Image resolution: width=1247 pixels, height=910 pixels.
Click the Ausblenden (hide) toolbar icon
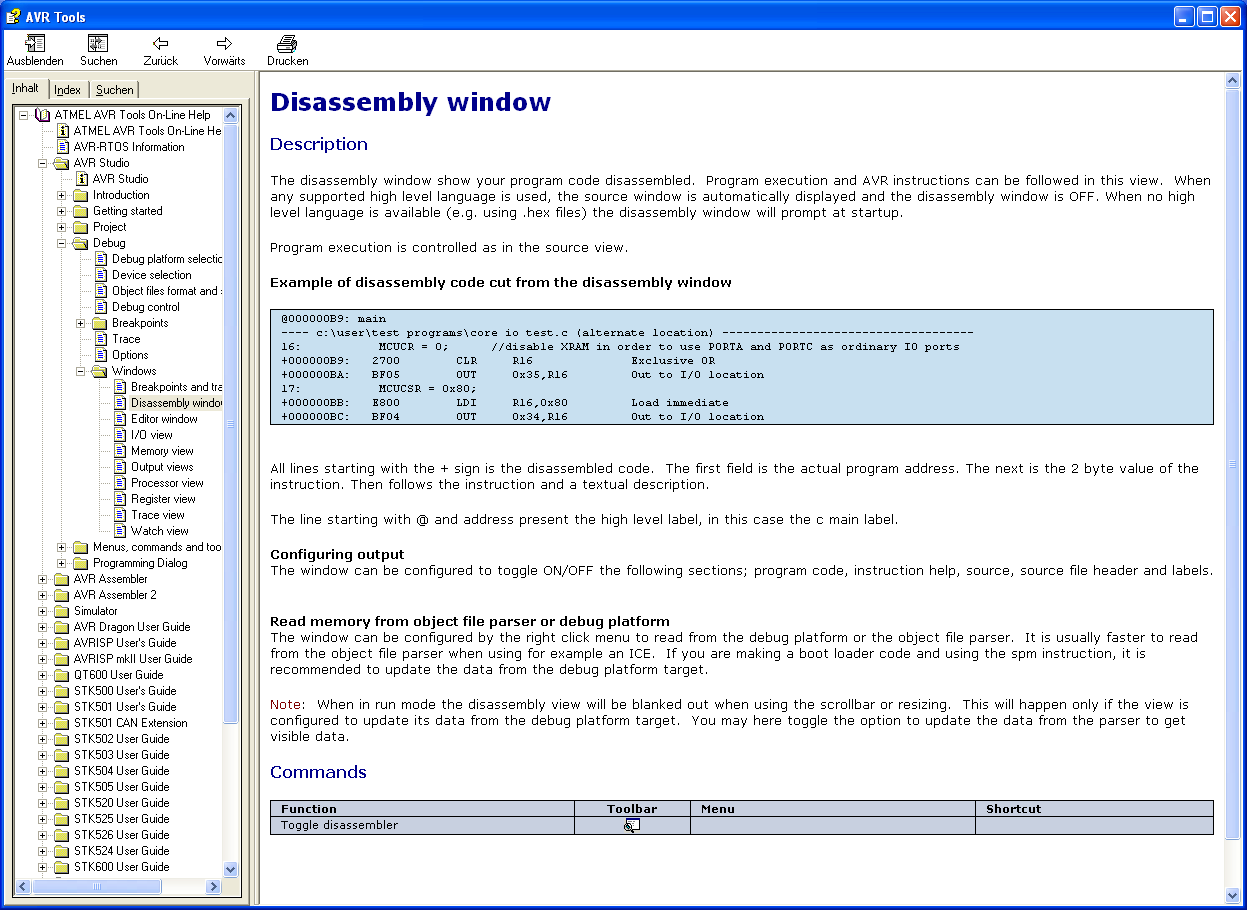[x=35, y=43]
